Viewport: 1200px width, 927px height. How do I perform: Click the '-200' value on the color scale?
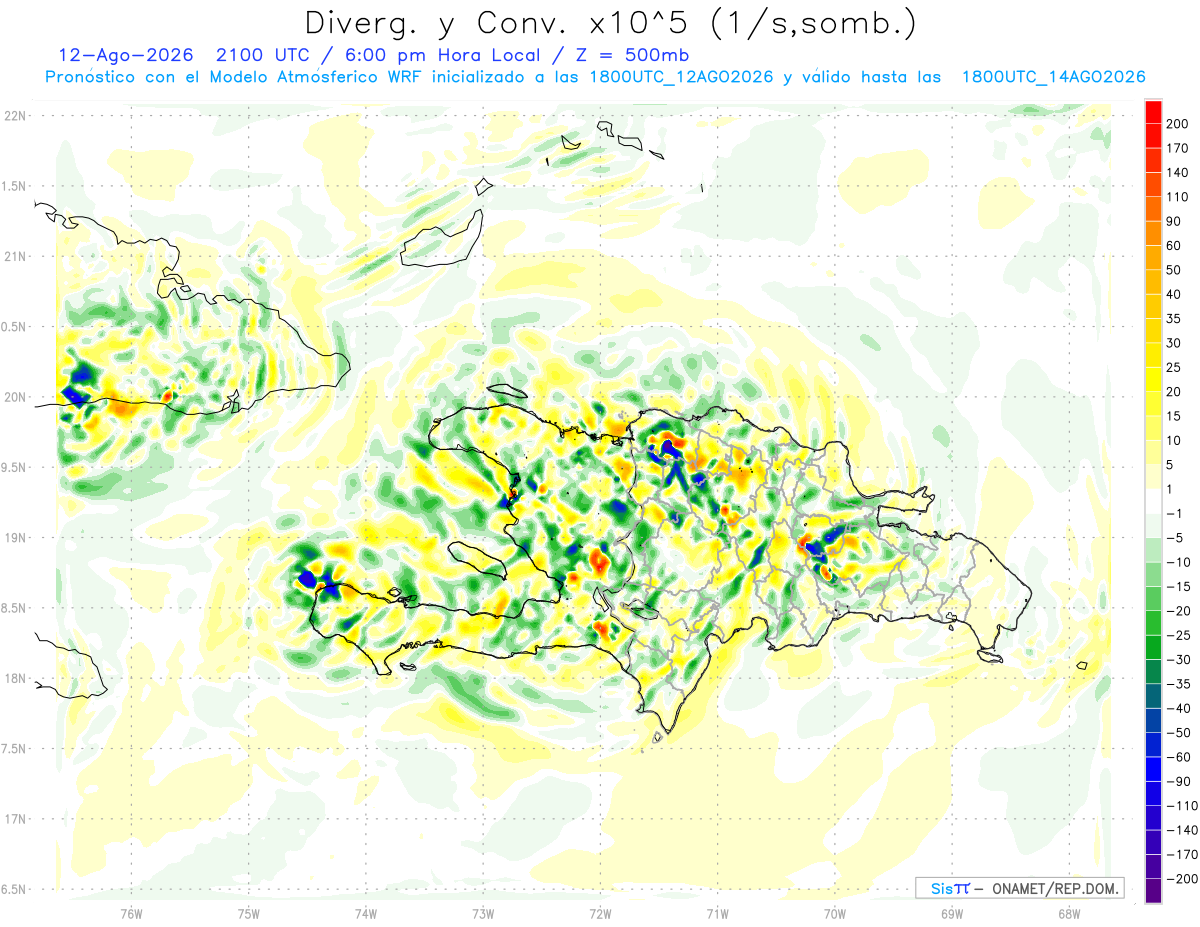1182,878
